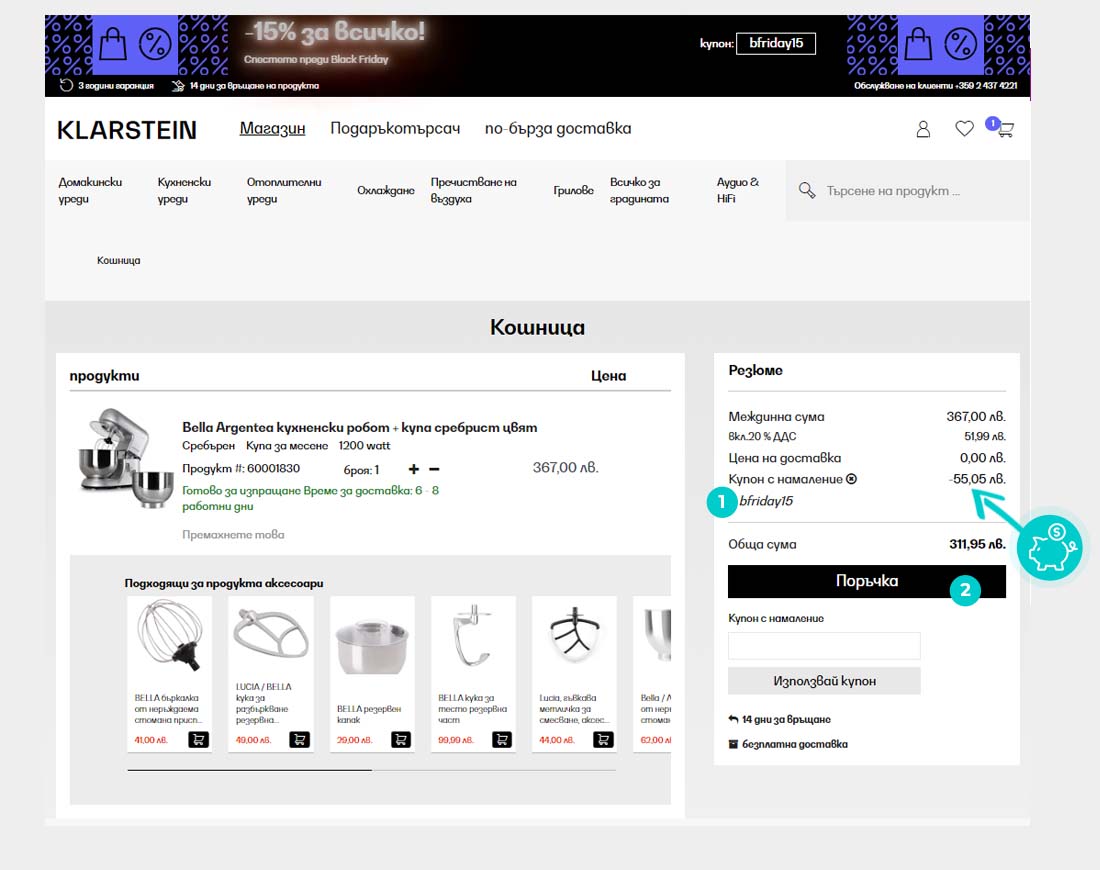1100x870 pixels.
Task: Open the wishlist heart icon
Action: pyautogui.click(x=965, y=128)
